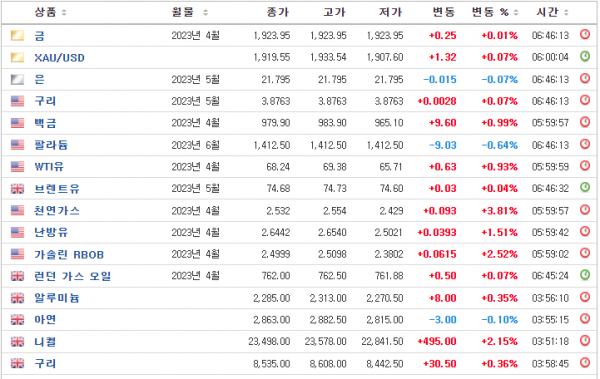The width and height of the screenshot is (600, 379).
Task: Open the 브렌트유 link
Action: point(57,189)
